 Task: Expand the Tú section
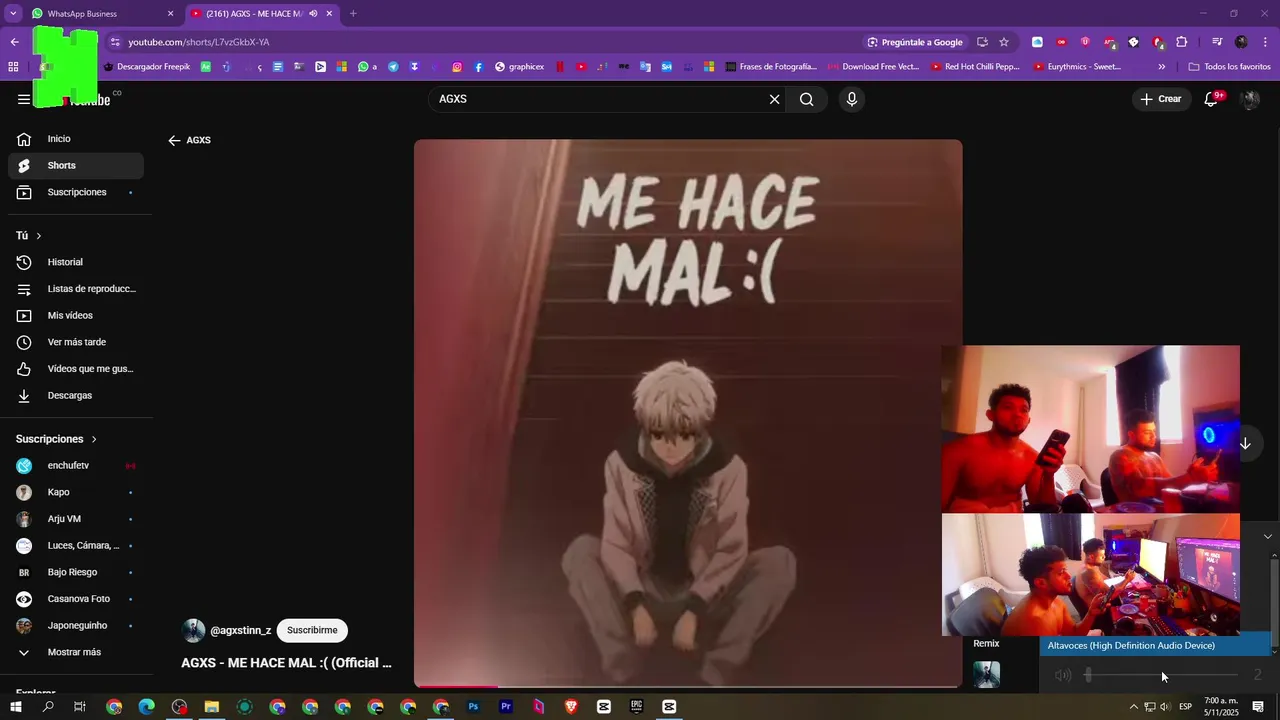coord(29,236)
